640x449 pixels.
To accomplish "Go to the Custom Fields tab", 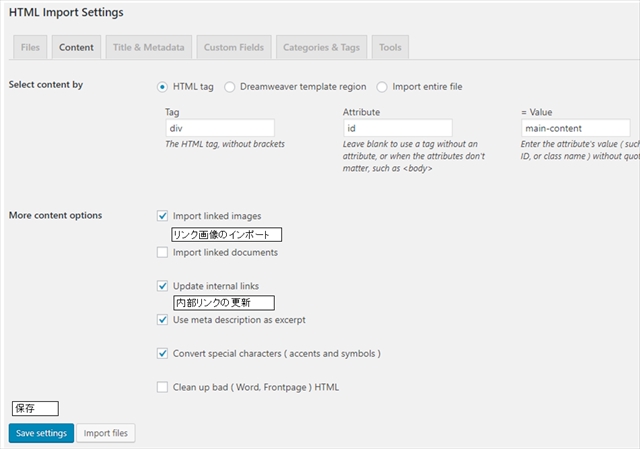I will point(233,47).
